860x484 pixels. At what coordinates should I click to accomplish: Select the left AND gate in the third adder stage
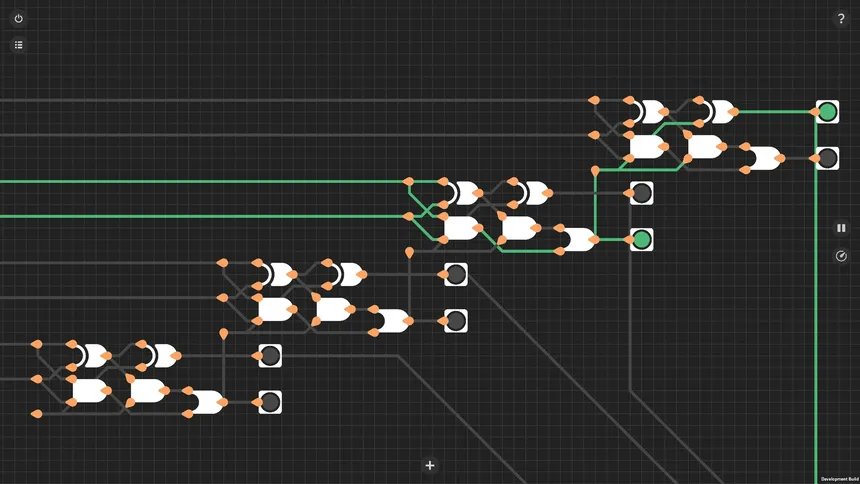[x=276, y=309]
